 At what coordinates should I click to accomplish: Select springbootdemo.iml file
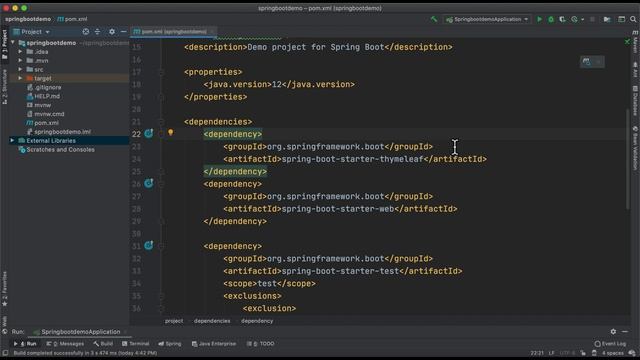point(58,132)
